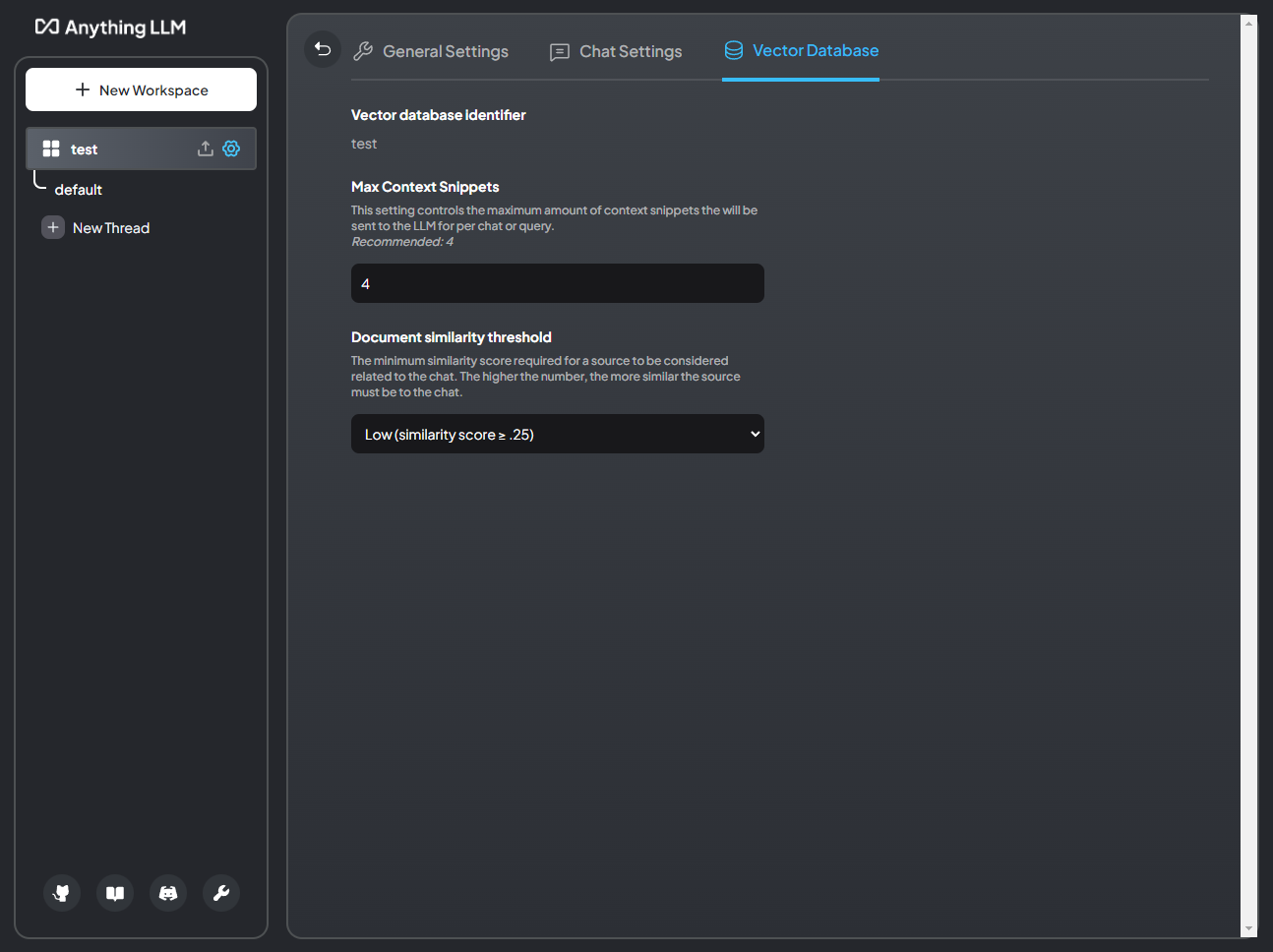Open the Document similarity threshold dropdown
1273x952 pixels.
tap(558, 434)
